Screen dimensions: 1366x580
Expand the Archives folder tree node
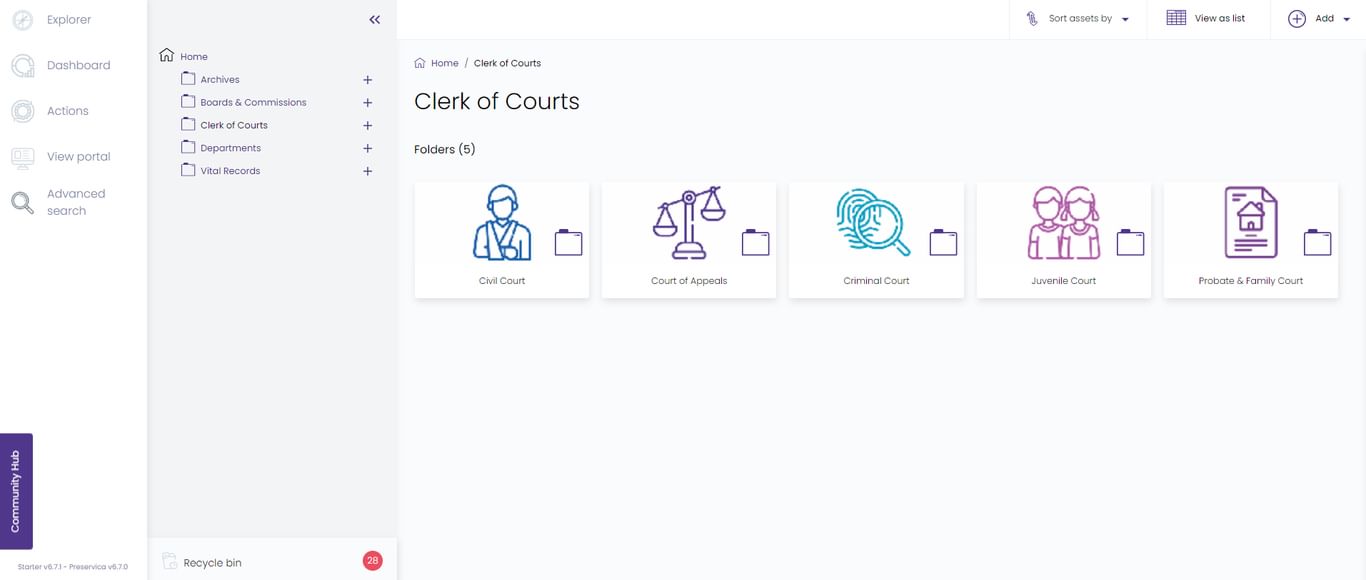tap(367, 80)
